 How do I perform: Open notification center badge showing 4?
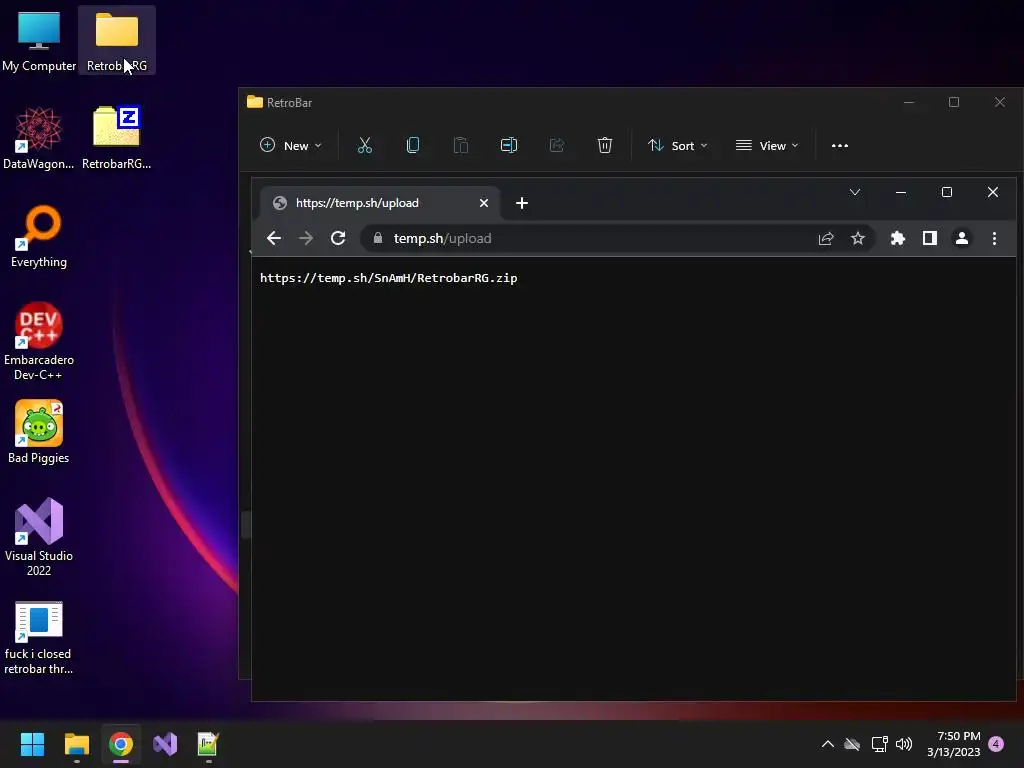(x=996, y=744)
